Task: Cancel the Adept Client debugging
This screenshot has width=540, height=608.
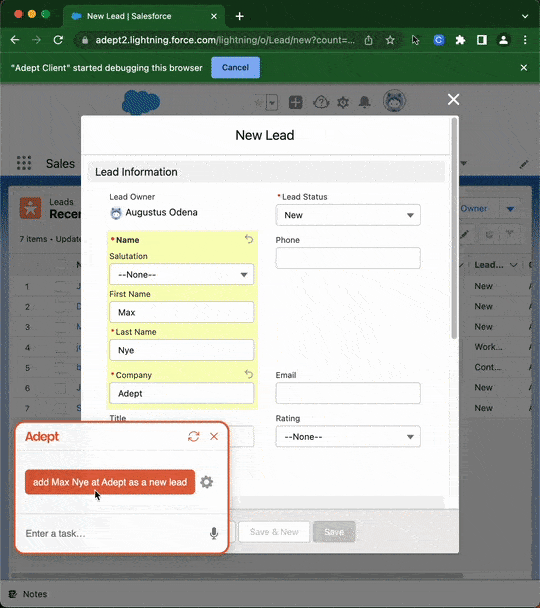Action: [235, 67]
